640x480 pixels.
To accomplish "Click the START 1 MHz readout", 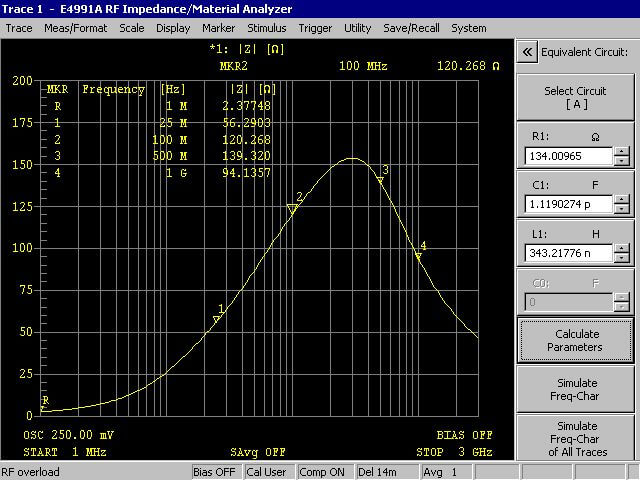I will [64, 452].
